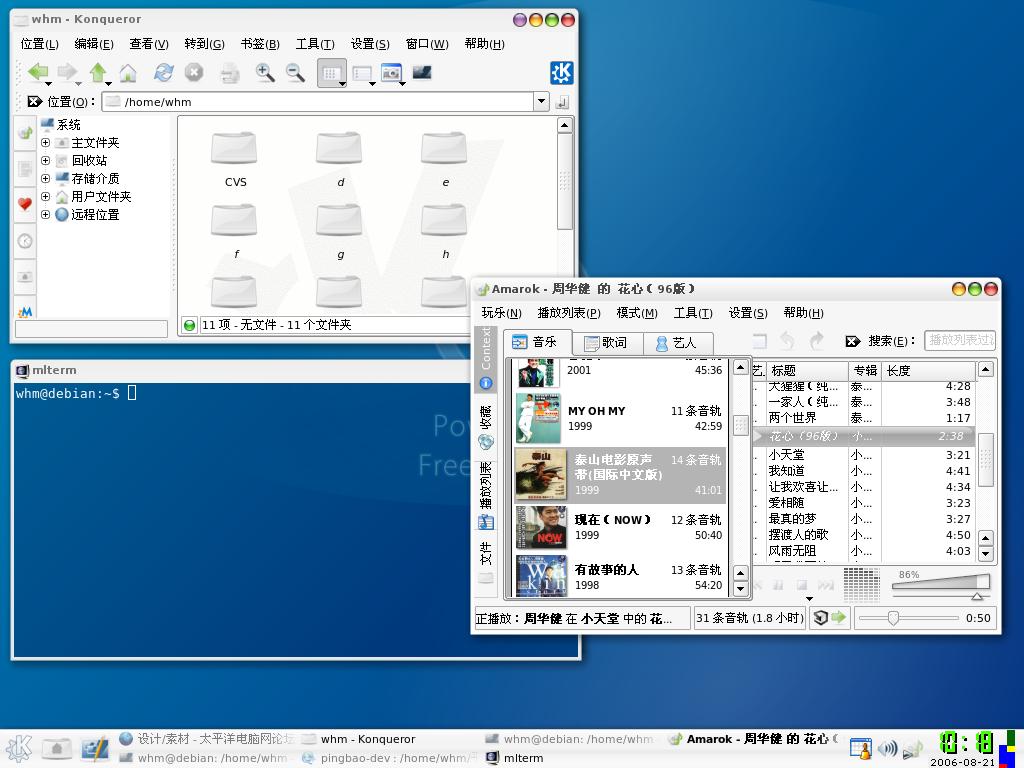The width and height of the screenshot is (1024, 768).
Task: Toggle list view mode in Konqueror toolbar
Action: tap(362, 73)
